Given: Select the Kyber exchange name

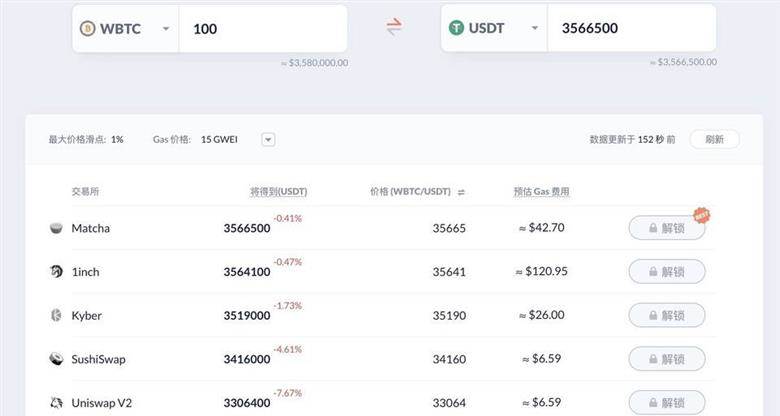Looking at the screenshot, I should point(87,315).
